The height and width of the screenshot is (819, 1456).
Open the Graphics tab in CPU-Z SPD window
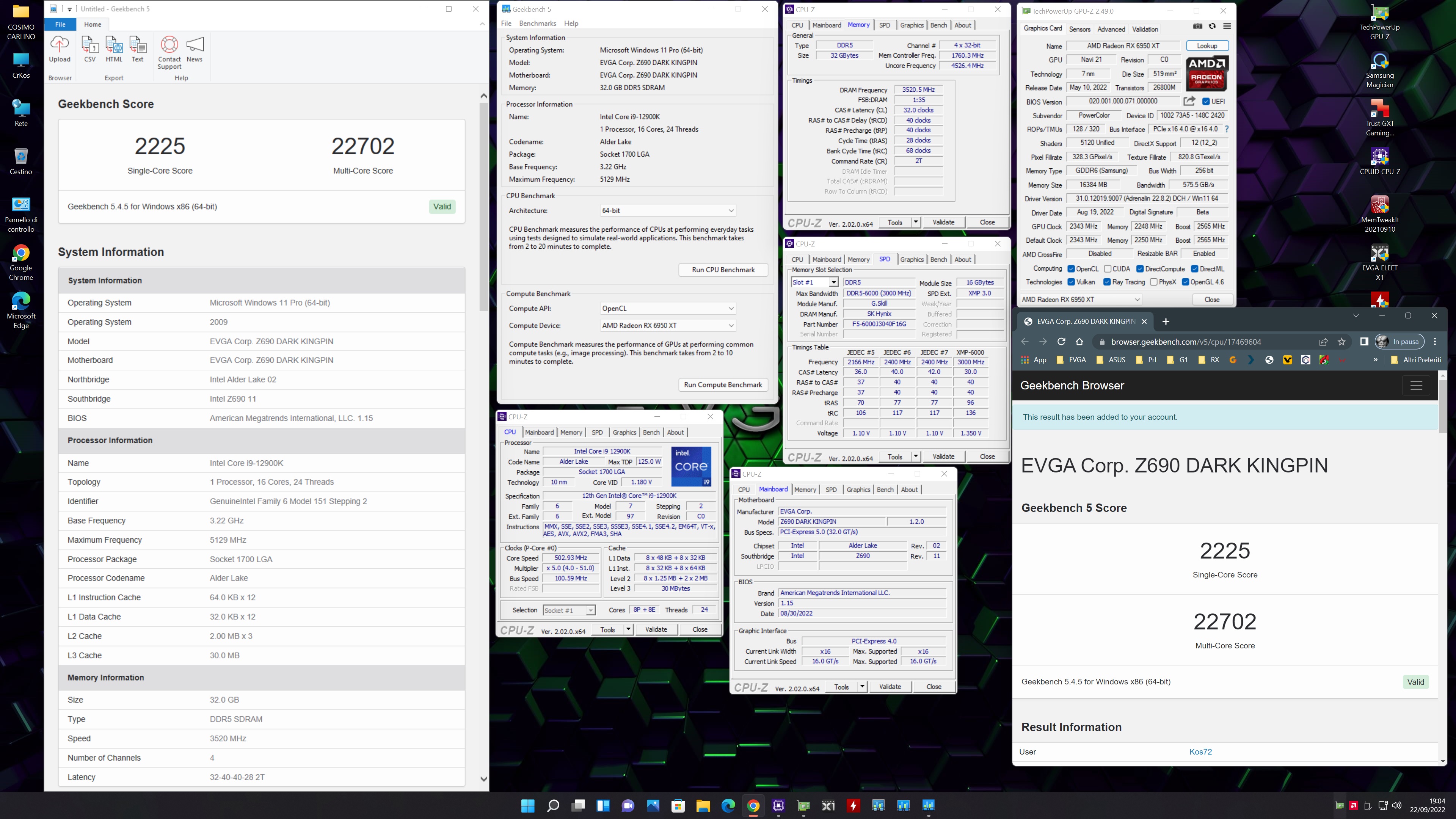[912, 260]
